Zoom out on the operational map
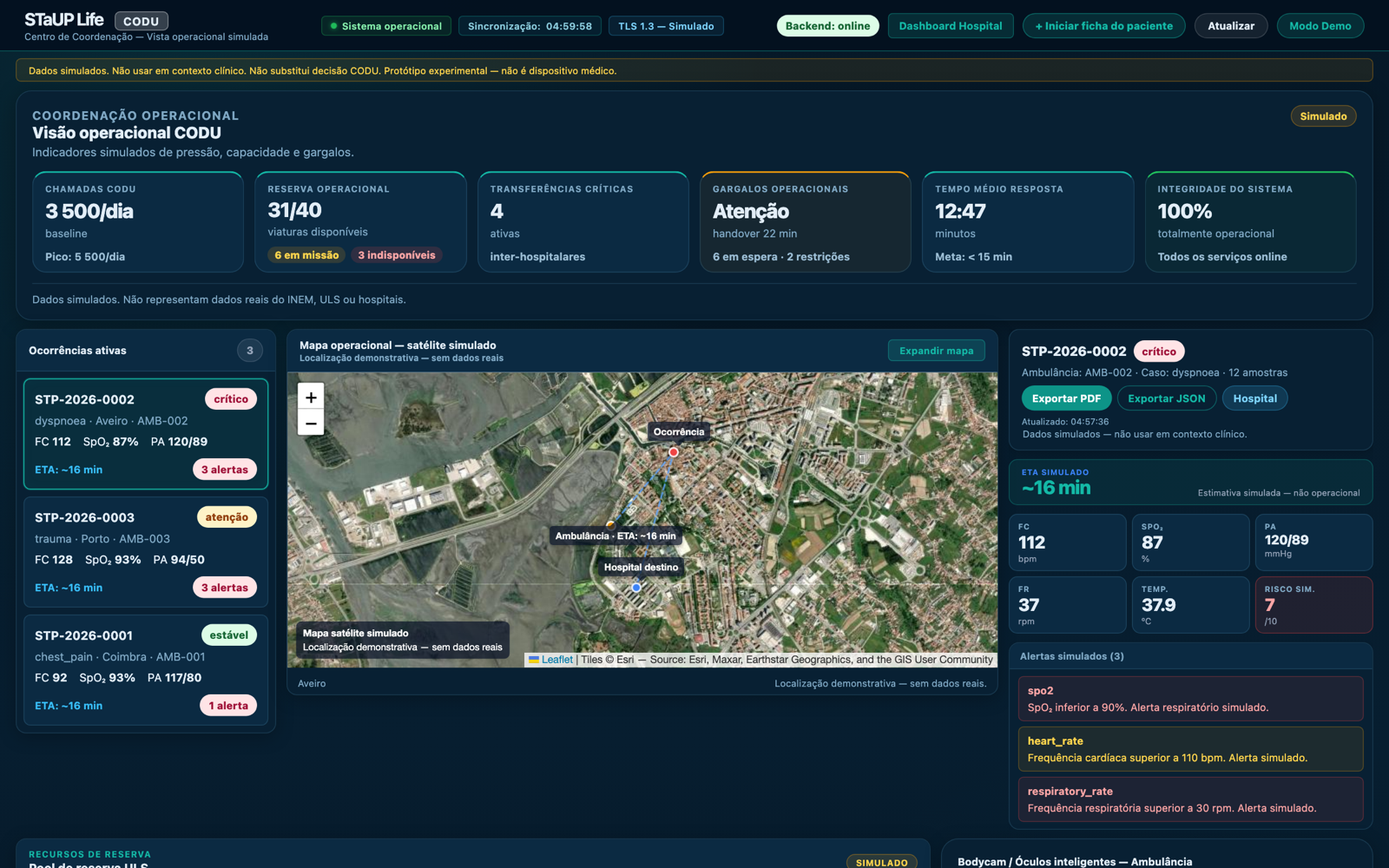Screen dimensions: 1389x868 [311, 423]
